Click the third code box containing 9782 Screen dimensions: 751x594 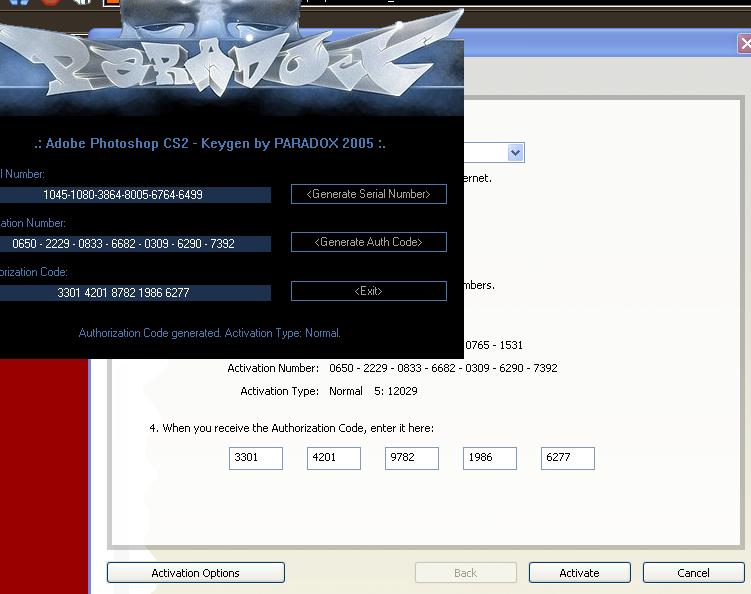411,458
